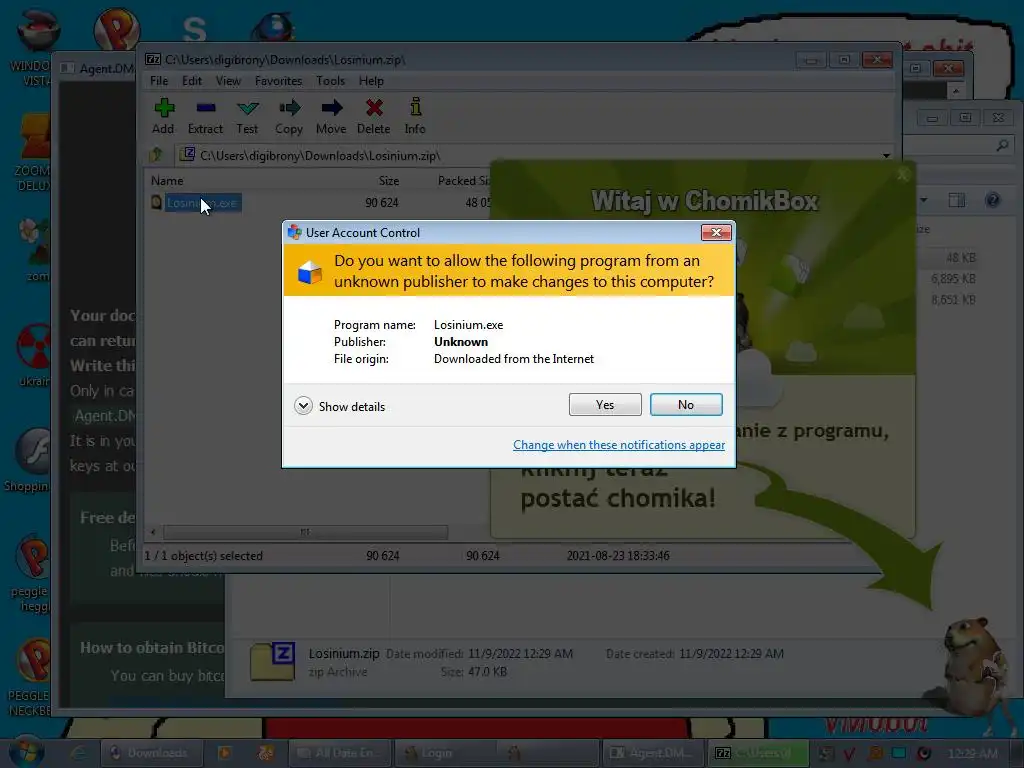Image resolution: width=1024 pixels, height=768 pixels.
Task: Close the ChomikBox welcome popup
Action: [903, 174]
